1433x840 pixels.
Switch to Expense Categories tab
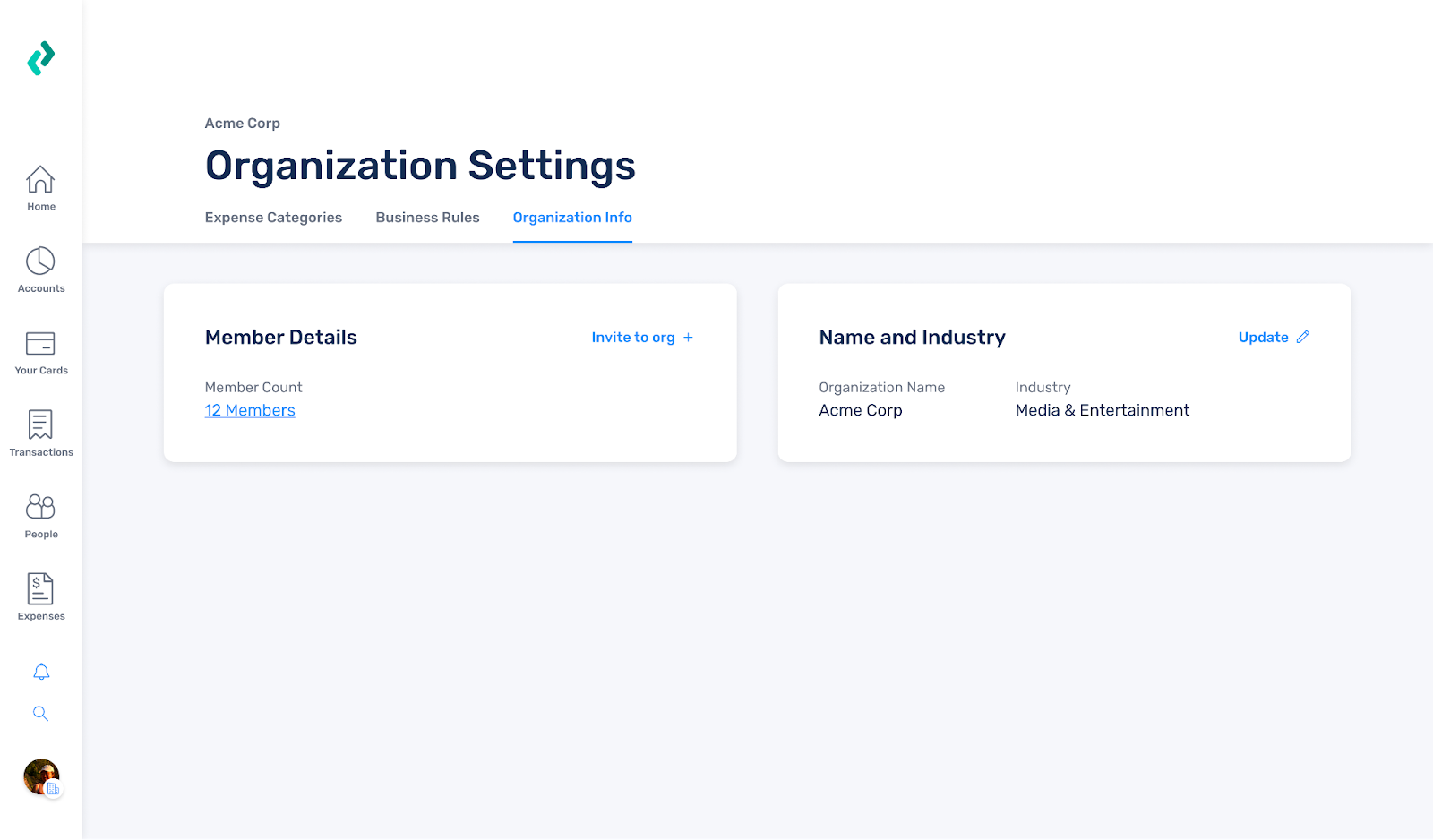click(273, 218)
